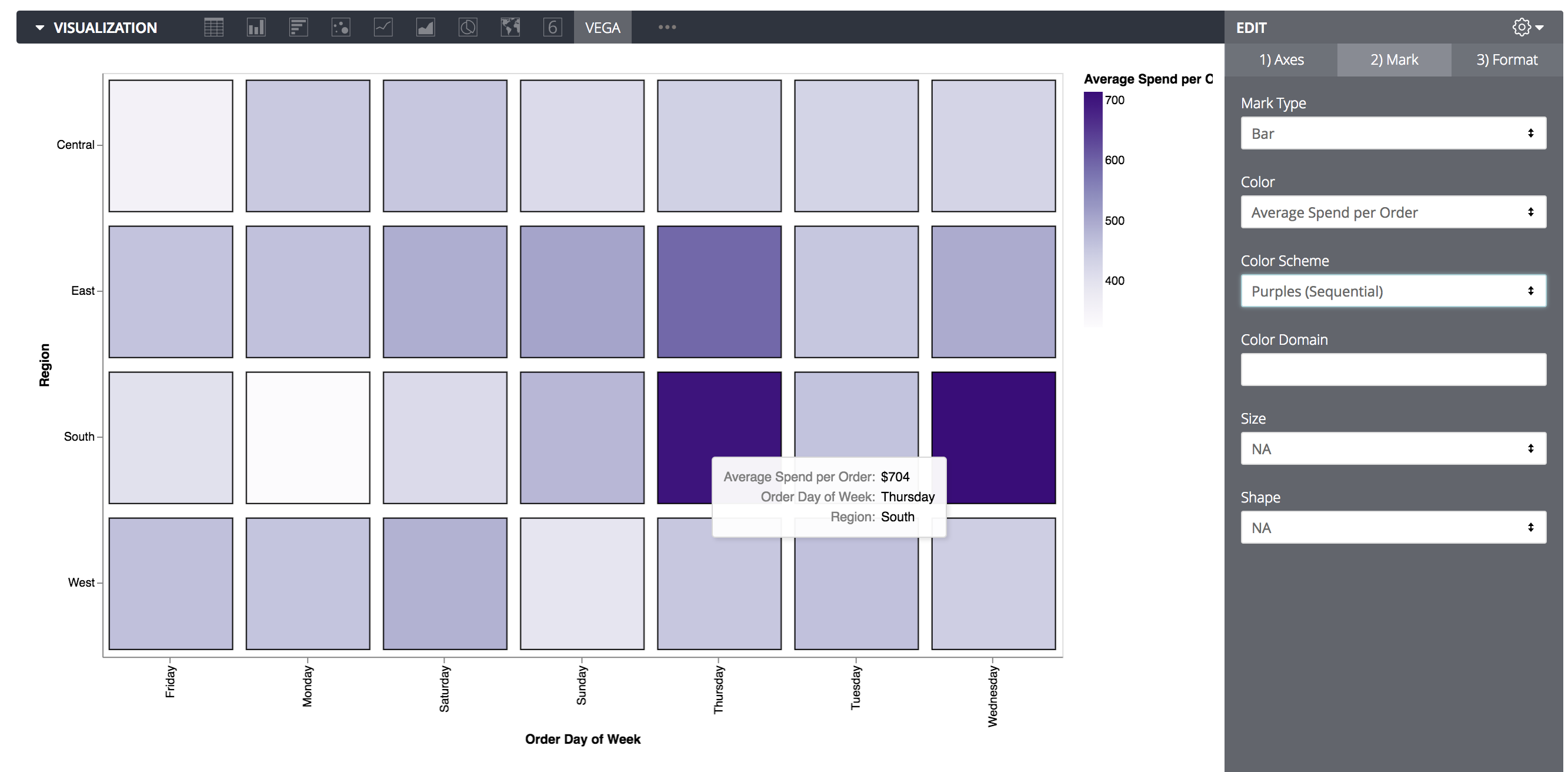Select the scatterplot visualization icon
The width and height of the screenshot is (1568, 772).
(x=341, y=28)
